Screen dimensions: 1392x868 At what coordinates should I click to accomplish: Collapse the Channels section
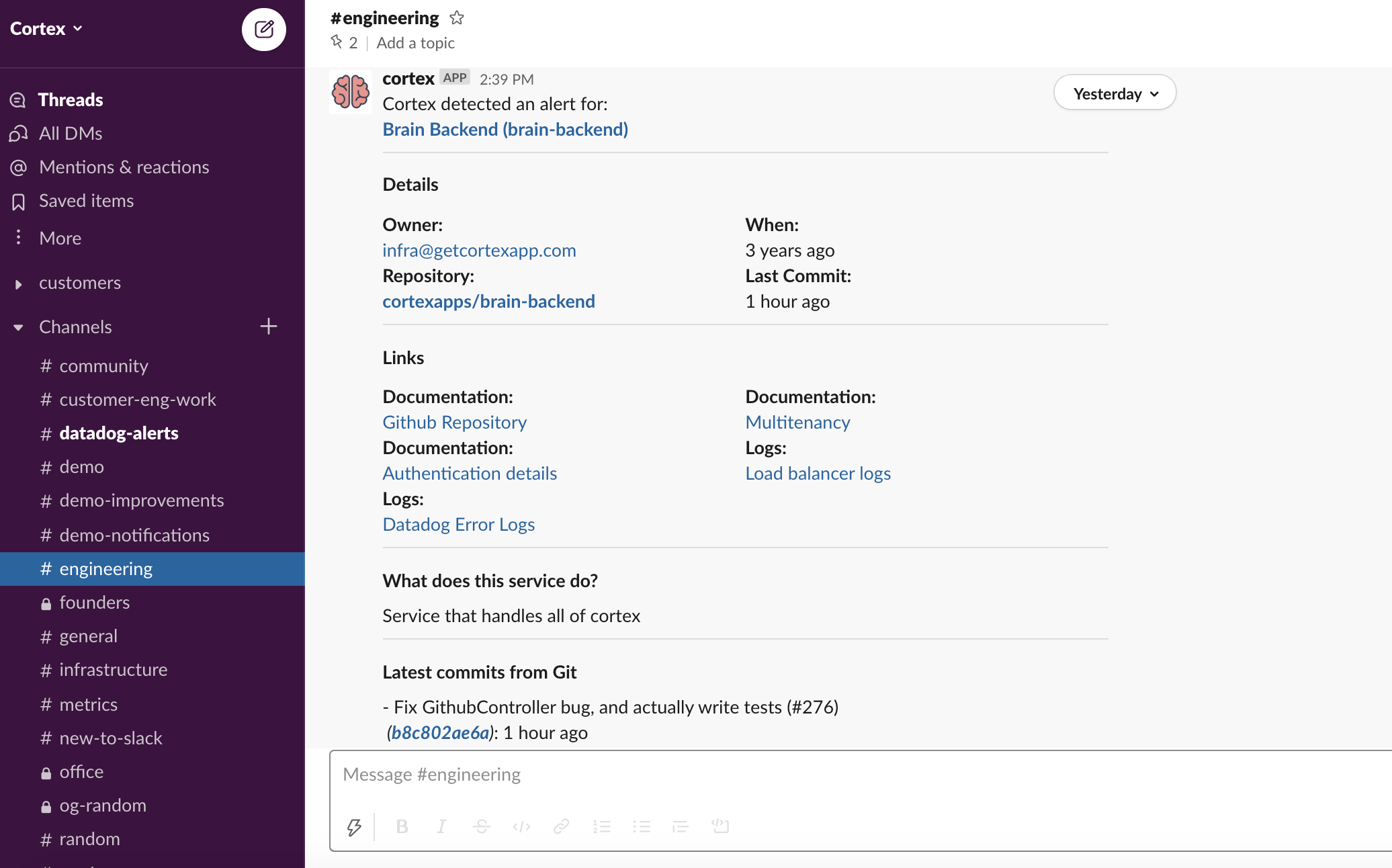click(x=18, y=327)
